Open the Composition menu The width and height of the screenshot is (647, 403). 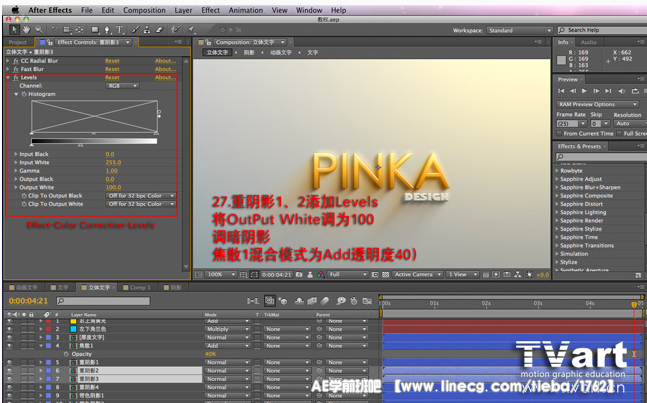(x=144, y=10)
